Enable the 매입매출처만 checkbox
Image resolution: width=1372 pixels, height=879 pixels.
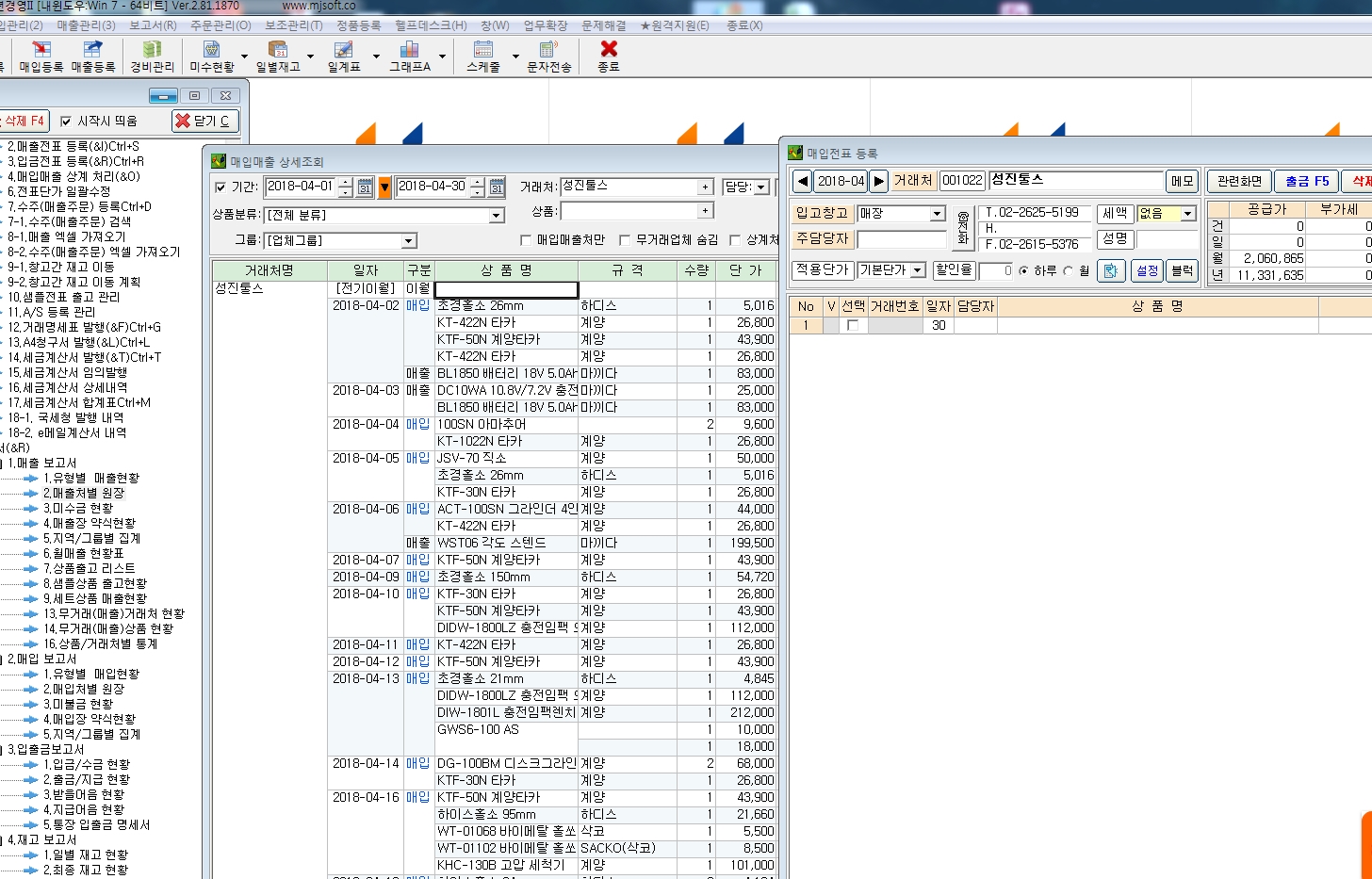(526, 240)
